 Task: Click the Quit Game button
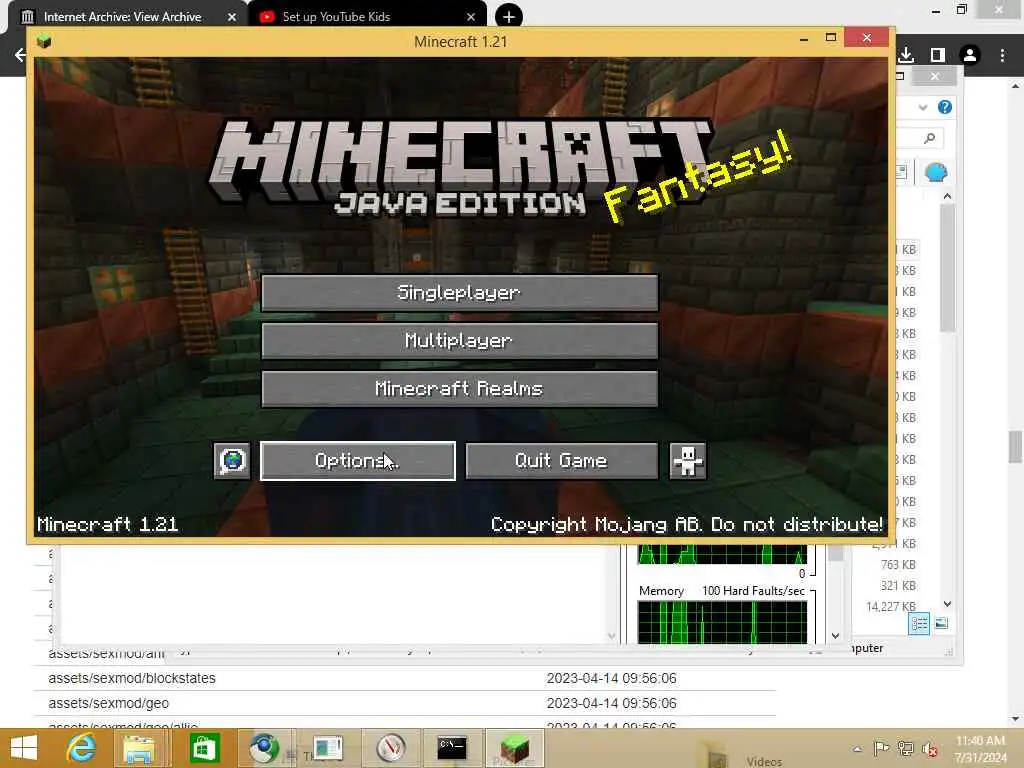coord(561,460)
